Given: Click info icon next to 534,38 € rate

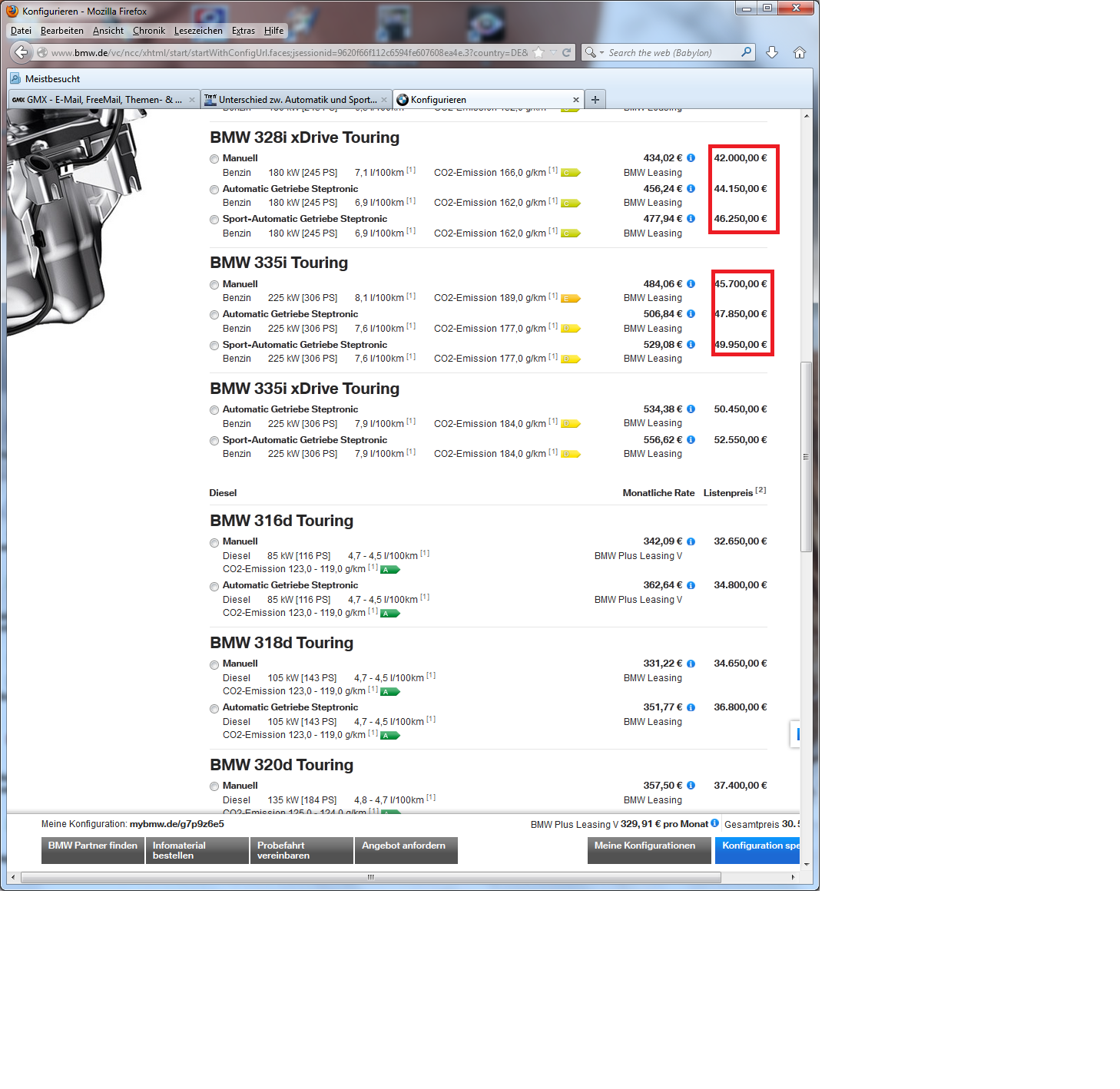Looking at the screenshot, I should [691, 409].
